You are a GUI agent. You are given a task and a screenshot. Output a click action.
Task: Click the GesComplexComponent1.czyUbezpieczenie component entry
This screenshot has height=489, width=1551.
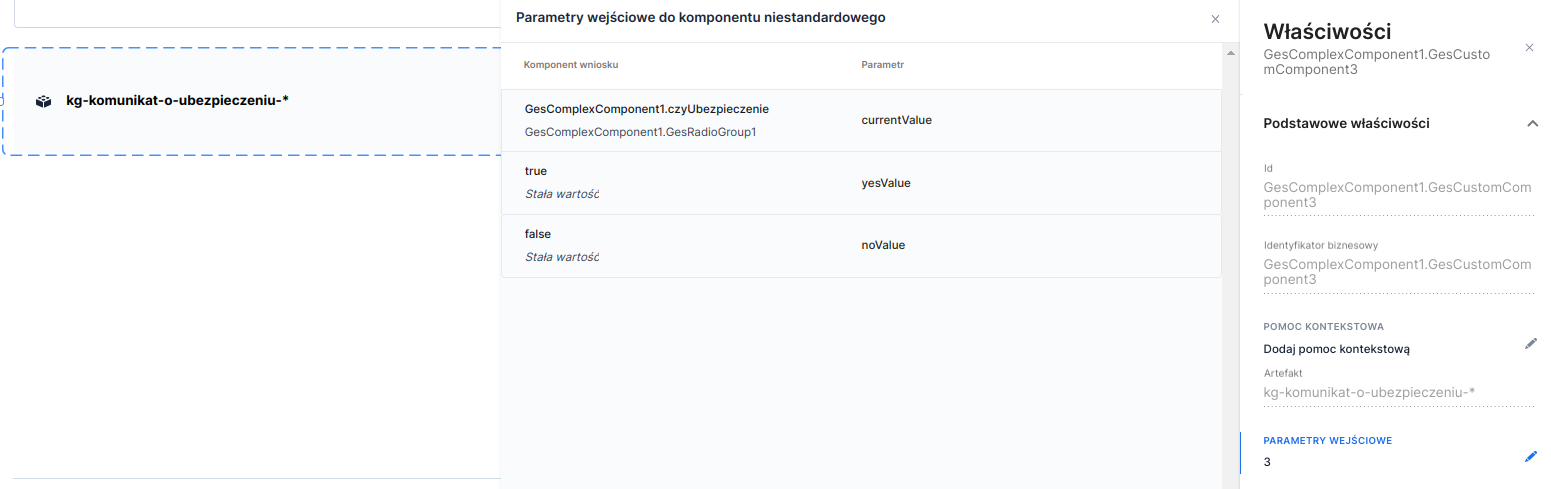click(x=646, y=108)
